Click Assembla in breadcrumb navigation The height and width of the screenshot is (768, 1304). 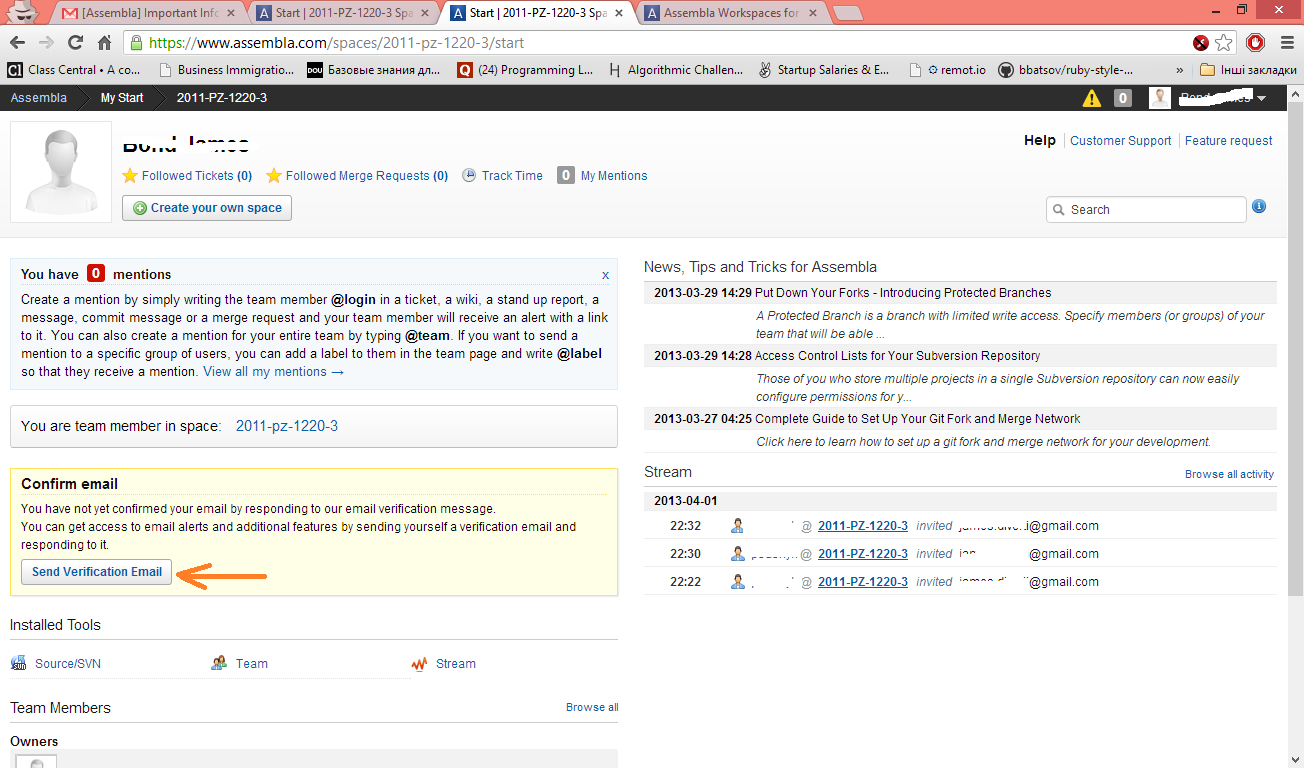(x=39, y=98)
